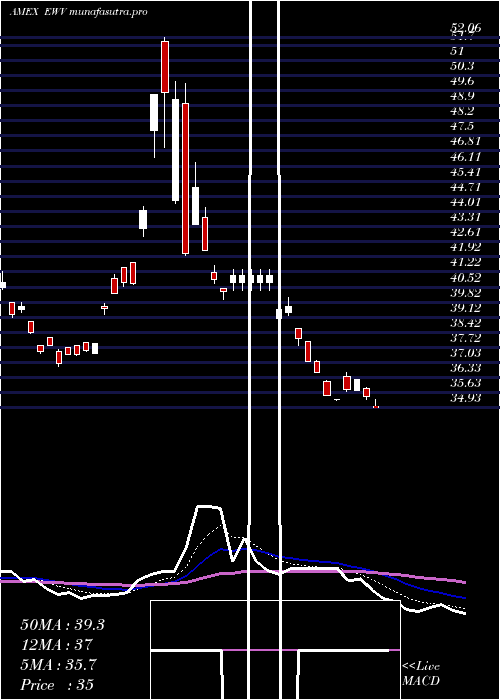Click the 41.22 price label
Viewport: 500px width, 700px height.
pyautogui.click(x=465, y=262)
